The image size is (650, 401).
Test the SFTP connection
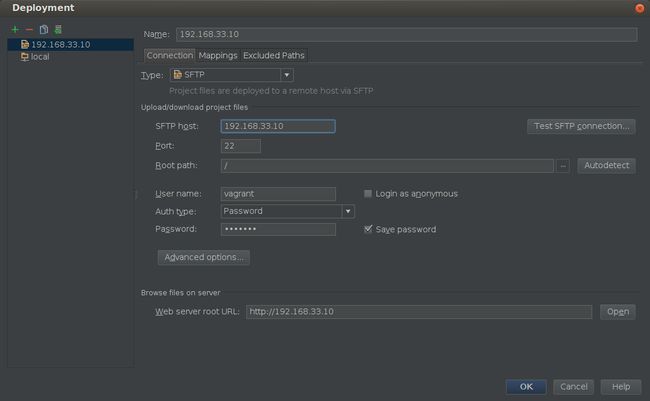(581, 126)
